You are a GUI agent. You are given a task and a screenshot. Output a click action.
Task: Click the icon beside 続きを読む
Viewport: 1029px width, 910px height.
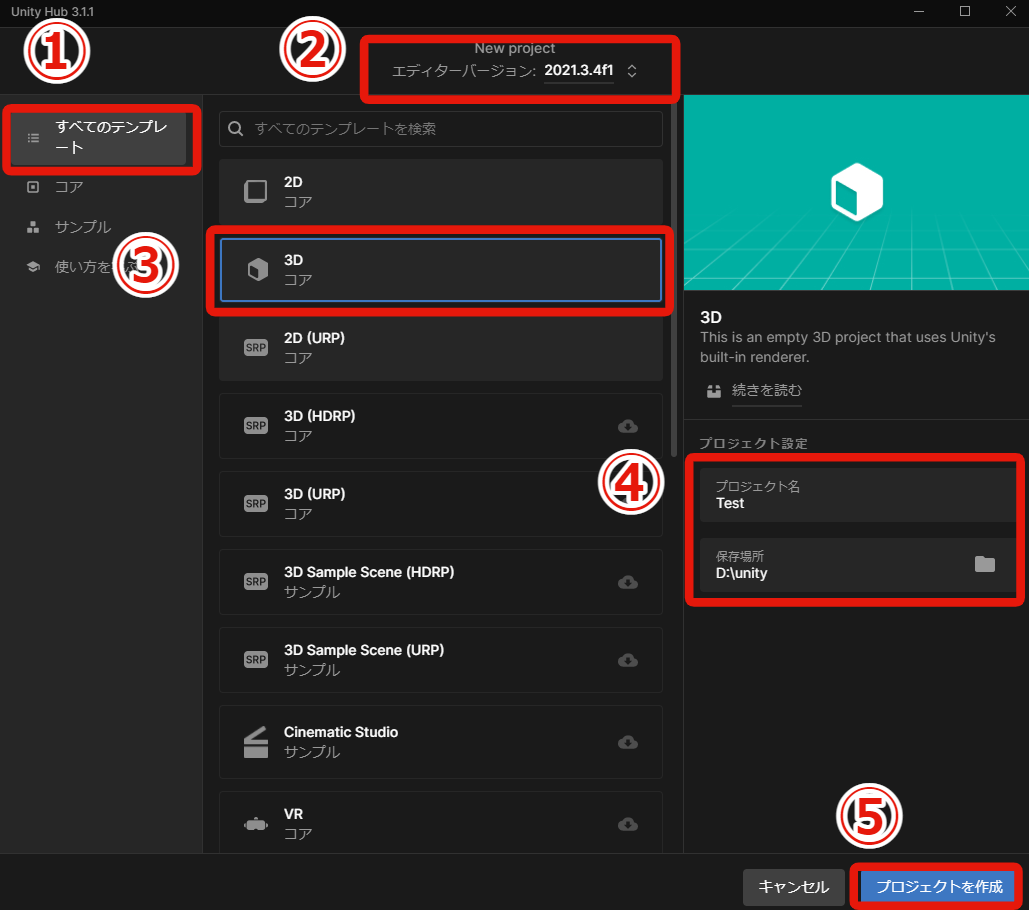click(x=714, y=391)
